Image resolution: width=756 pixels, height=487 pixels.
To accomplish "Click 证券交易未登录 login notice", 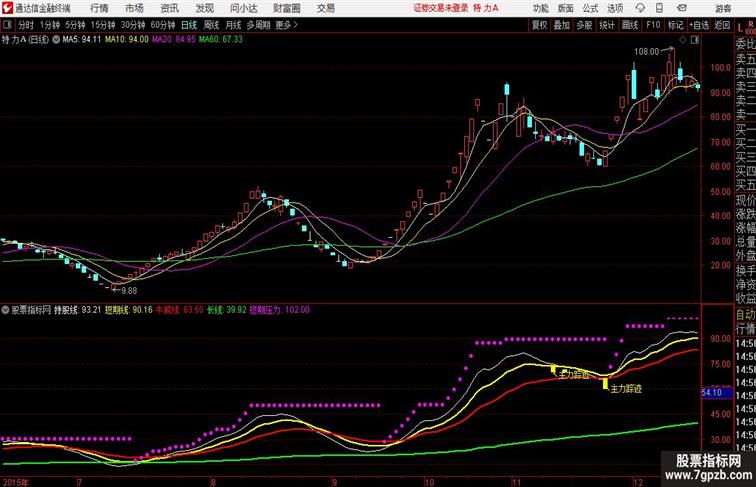I will click(x=441, y=8).
